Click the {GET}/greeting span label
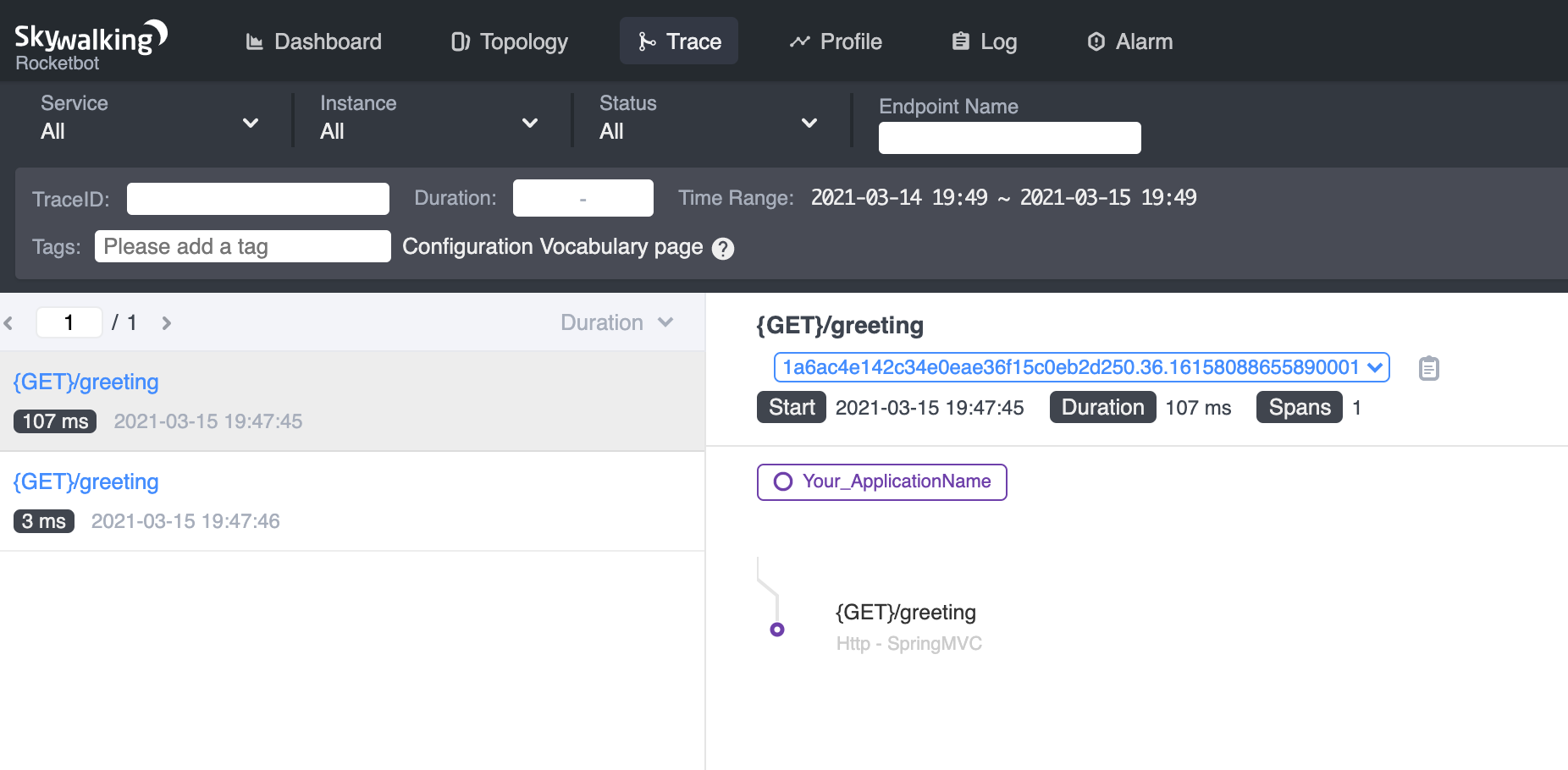This screenshot has height=770, width=1568. [x=906, y=612]
